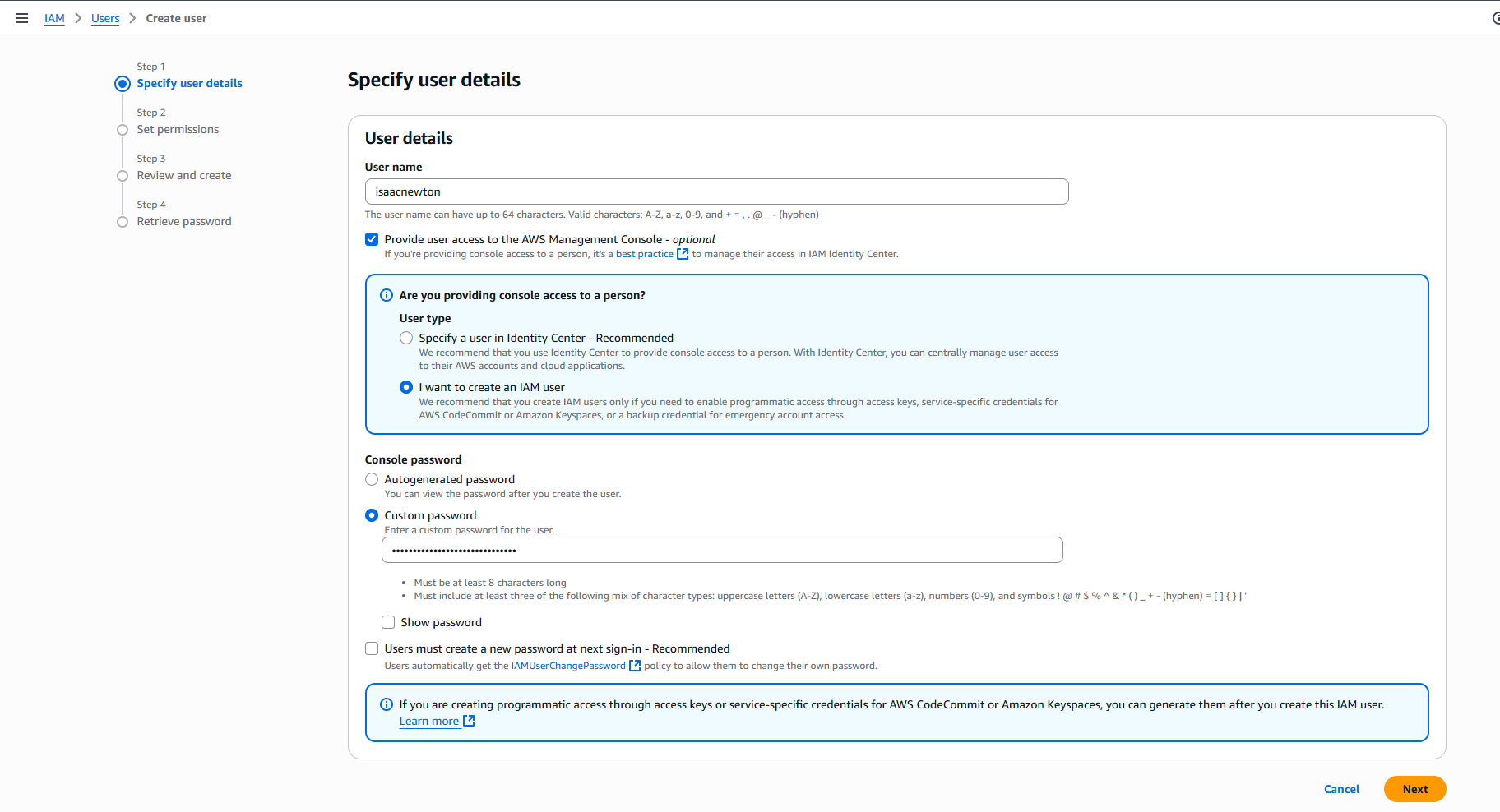Go to Users breadcrumb link

[x=105, y=18]
